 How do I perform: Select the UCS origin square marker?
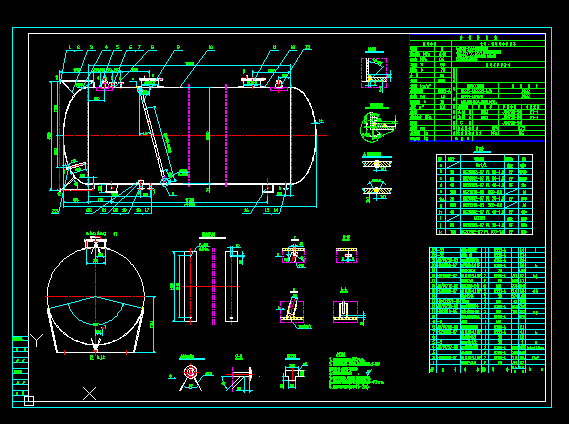pyautogui.click(x=29, y=401)
